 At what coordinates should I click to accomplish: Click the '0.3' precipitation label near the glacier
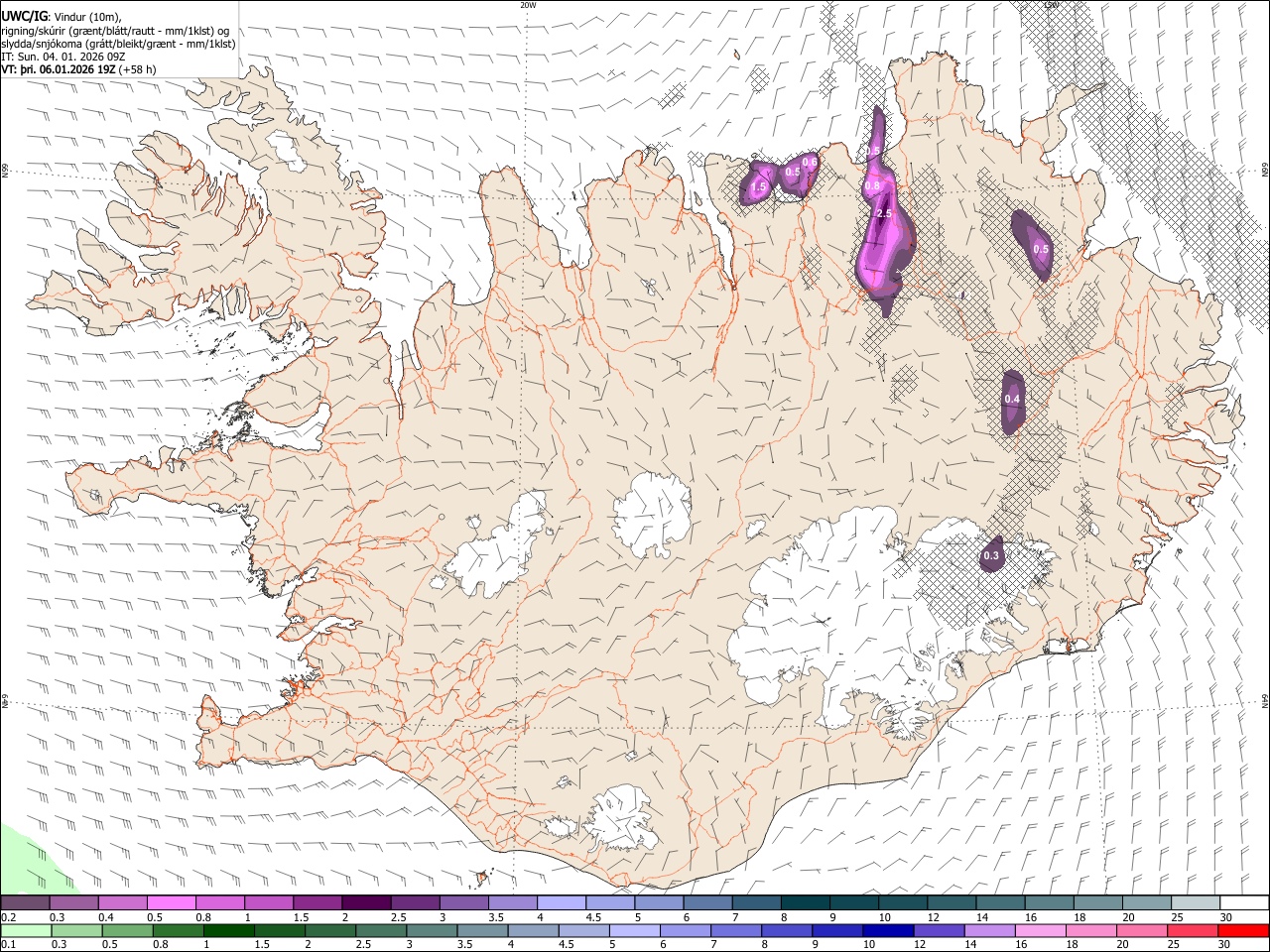click(991, 556)
